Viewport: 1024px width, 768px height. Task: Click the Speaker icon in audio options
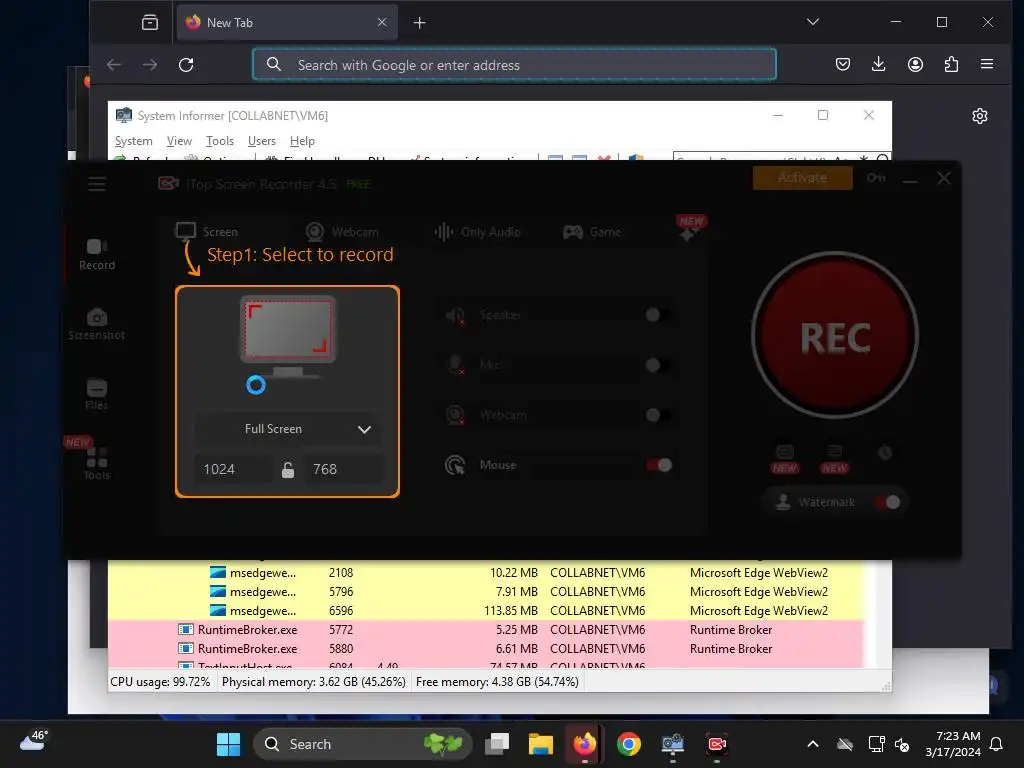pos(455,315)
